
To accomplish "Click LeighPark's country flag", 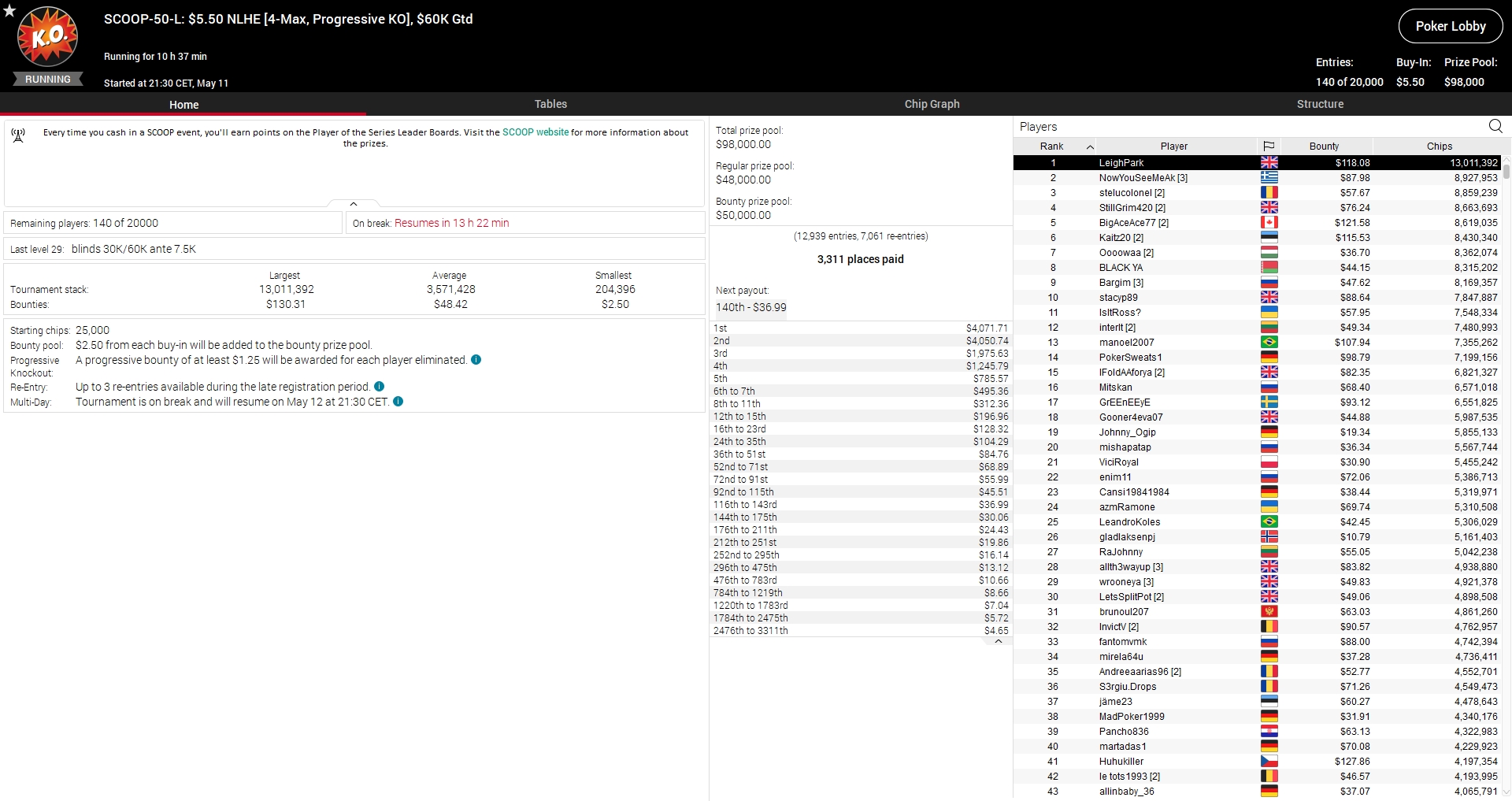I will tap(1269, 163).
